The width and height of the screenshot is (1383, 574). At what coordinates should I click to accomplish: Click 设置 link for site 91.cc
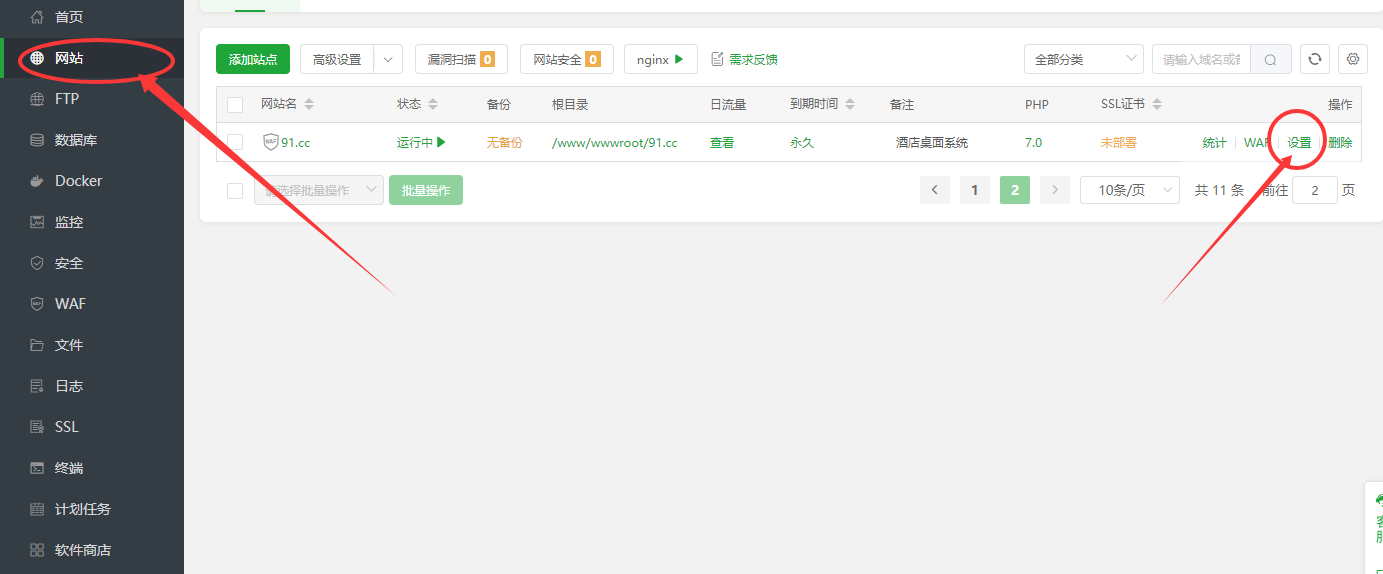1299,143
